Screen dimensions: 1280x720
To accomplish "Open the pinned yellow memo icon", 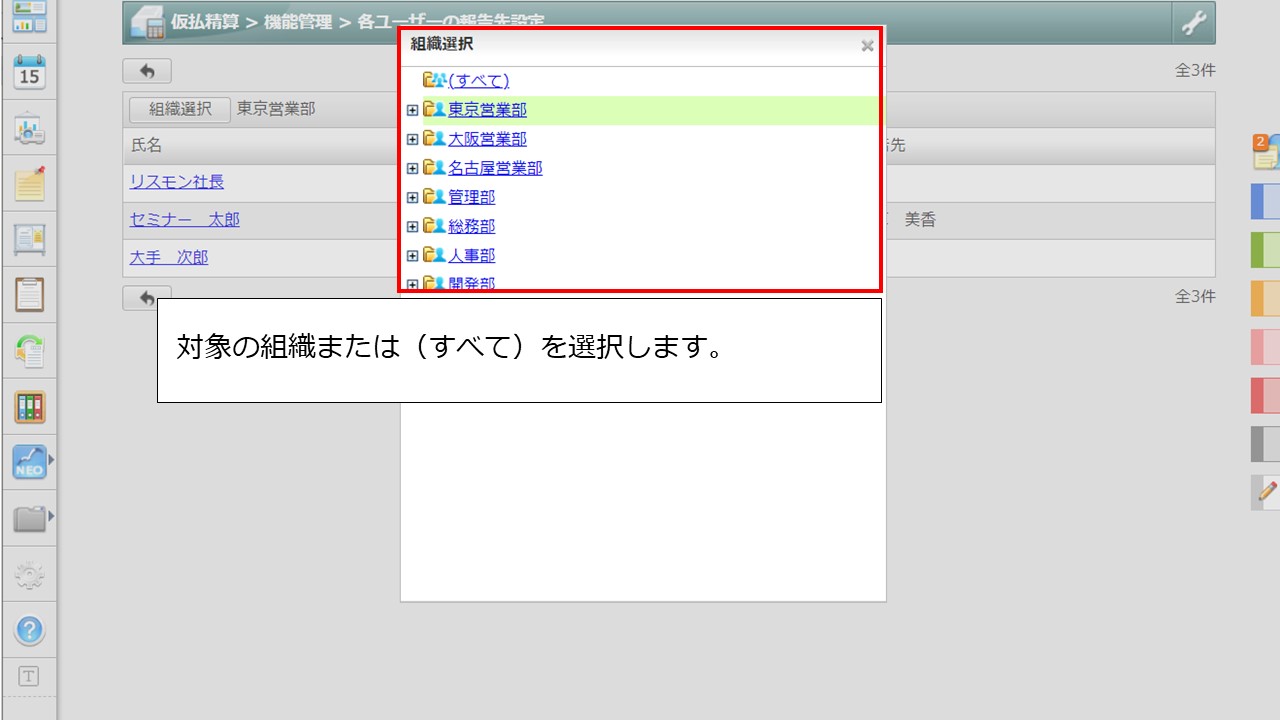I will 29,184.
